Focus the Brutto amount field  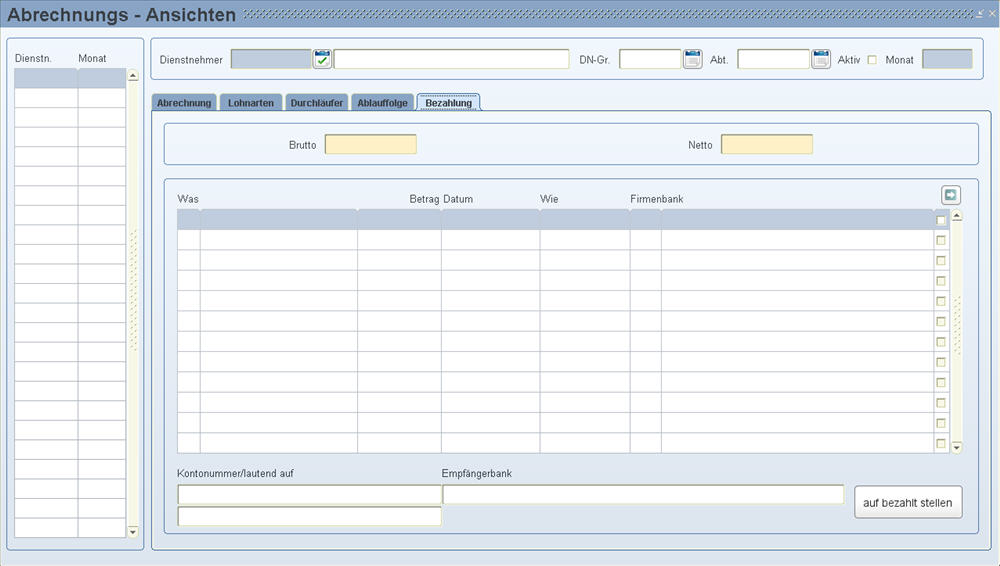(x=370, y=145)
